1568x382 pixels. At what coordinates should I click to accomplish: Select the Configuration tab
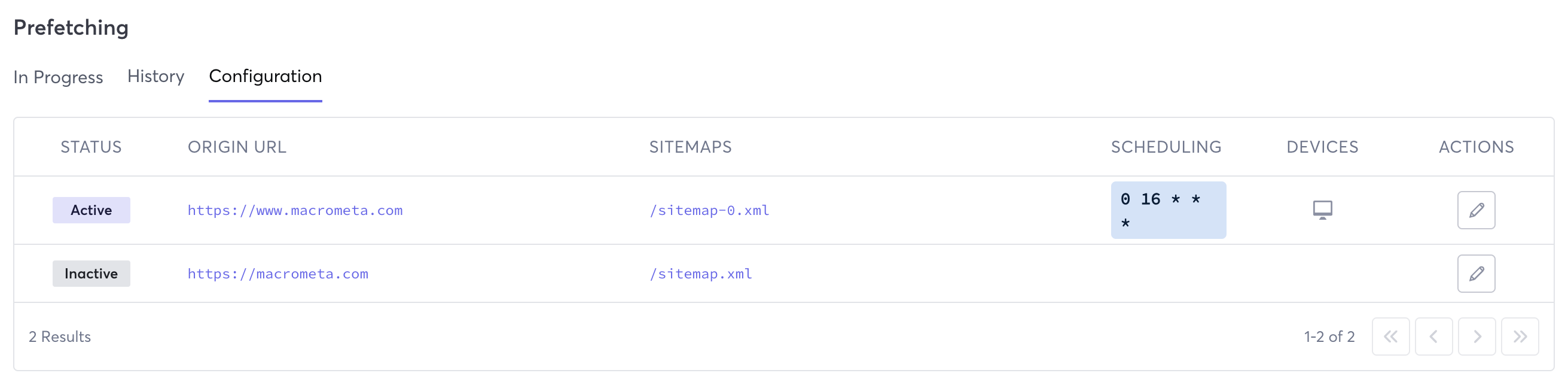[265, 76]
